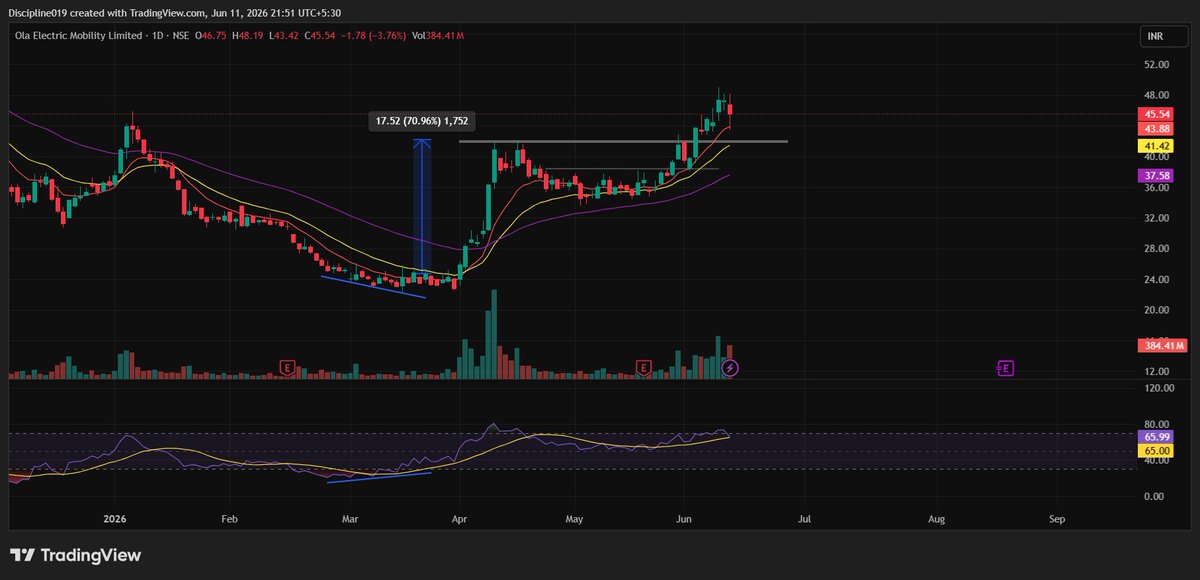
Task: Select the blue trendline on the RSI pane
Action: pos(379,477)
